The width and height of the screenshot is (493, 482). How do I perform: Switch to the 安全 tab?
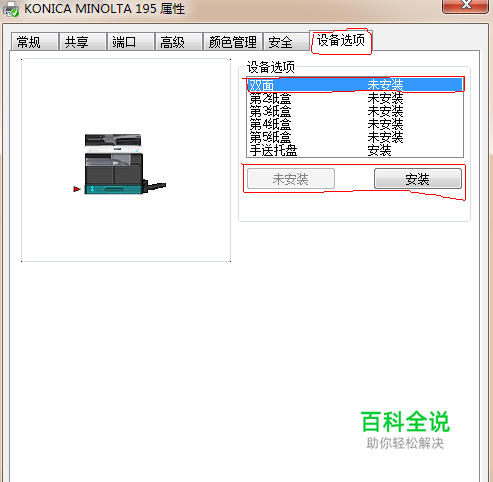pos(286,42)
